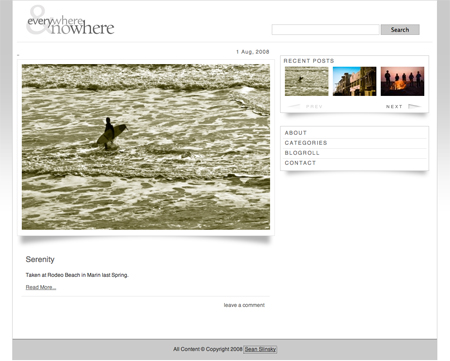The height and width of the screenshot is (361, 450).
Task: Click into the search text field
Action: tap(325, 30)
